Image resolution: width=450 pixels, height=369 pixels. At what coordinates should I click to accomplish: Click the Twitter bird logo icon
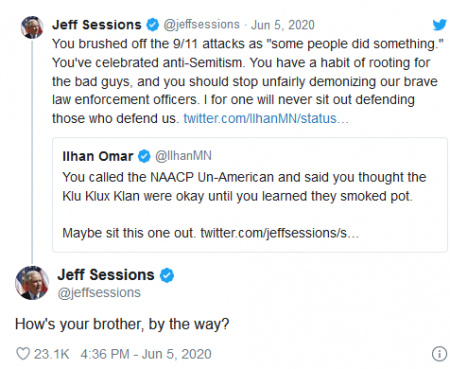[439, 25]
